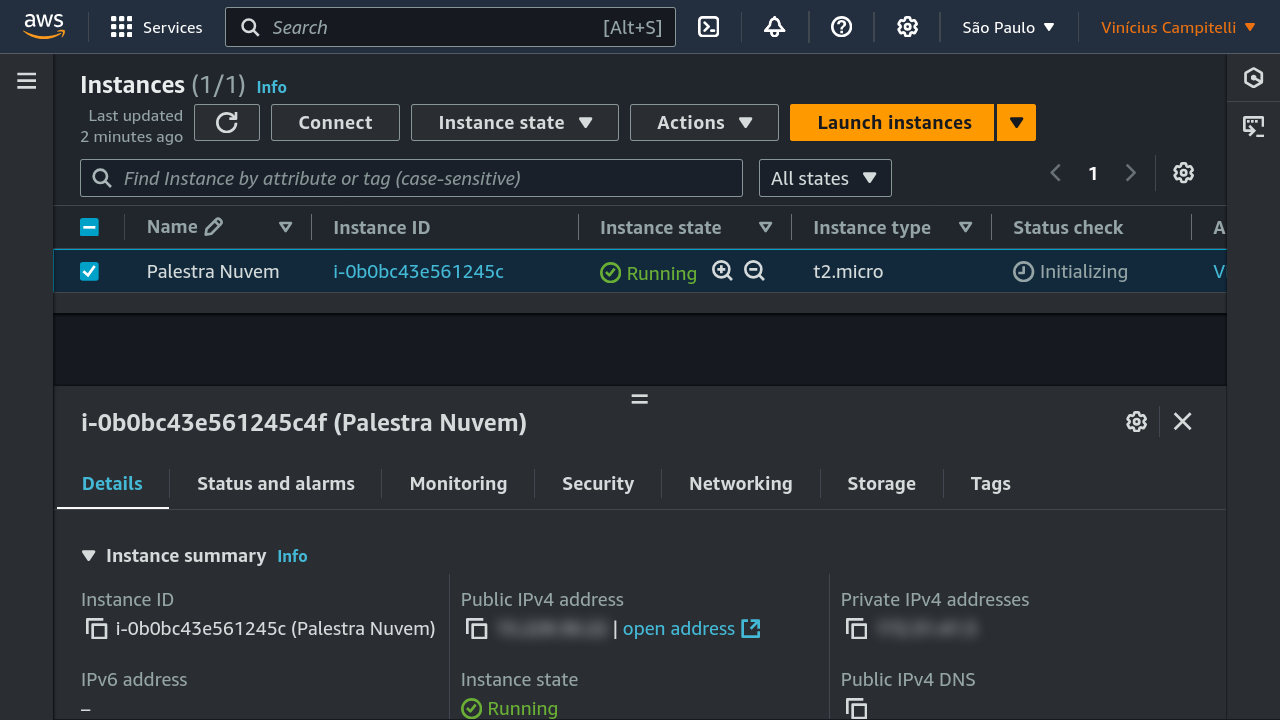Click the zoom-out filter icon beside Running
The image size is (1280, 720).
[754, 270]
